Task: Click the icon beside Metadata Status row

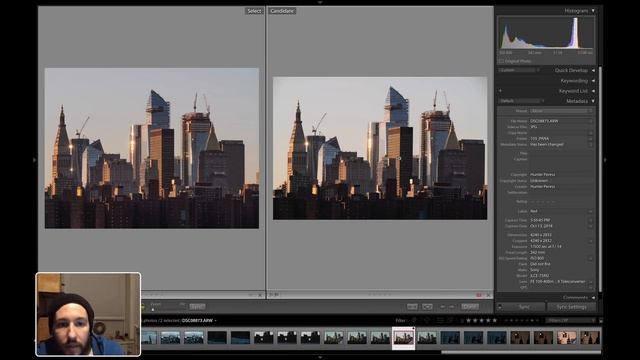Action: (590, 144)
